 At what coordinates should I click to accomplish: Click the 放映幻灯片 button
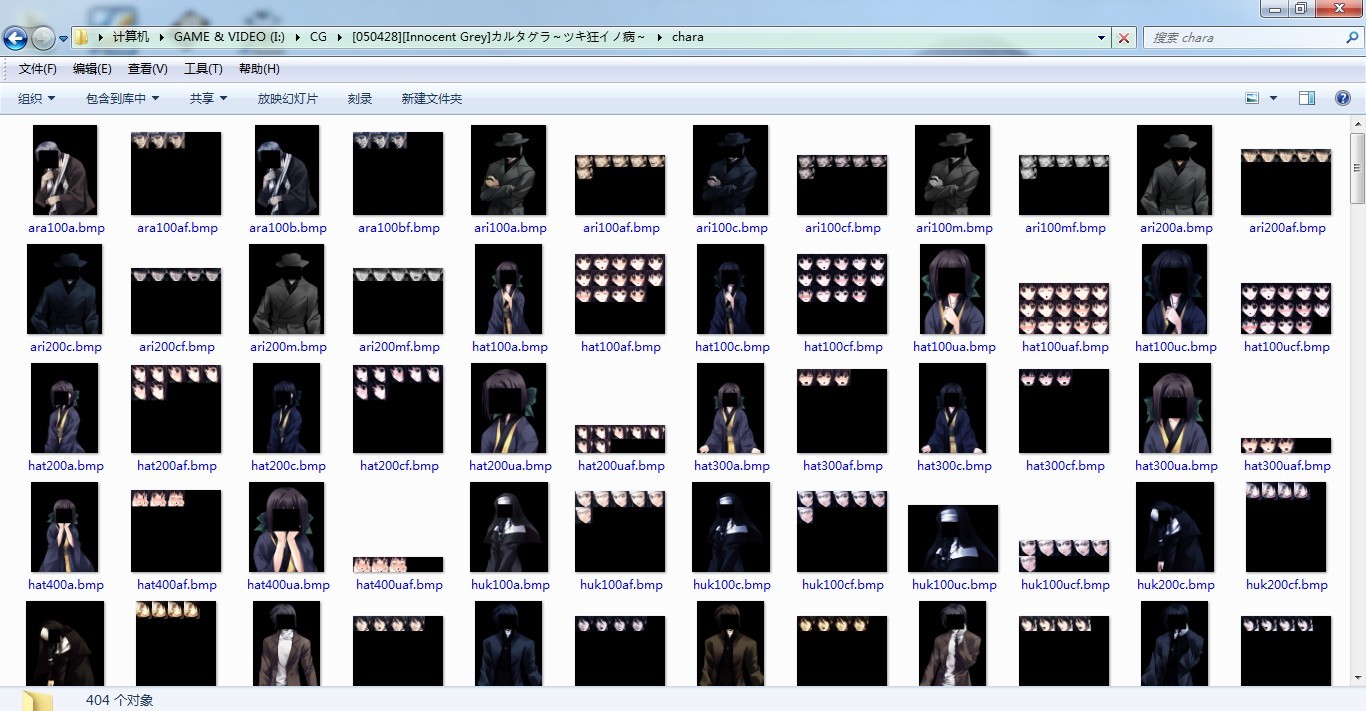(287, 99)
